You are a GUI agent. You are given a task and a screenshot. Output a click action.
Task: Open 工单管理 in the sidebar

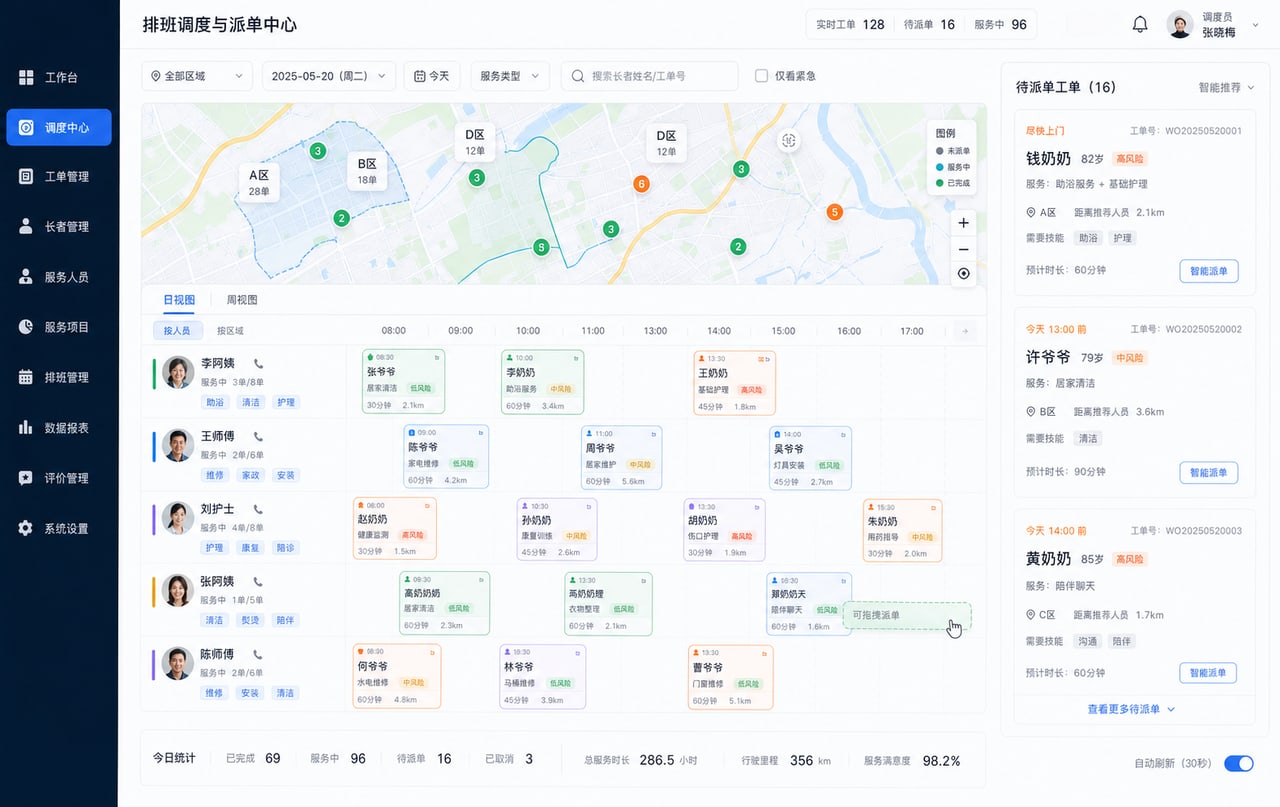point(59,177)
